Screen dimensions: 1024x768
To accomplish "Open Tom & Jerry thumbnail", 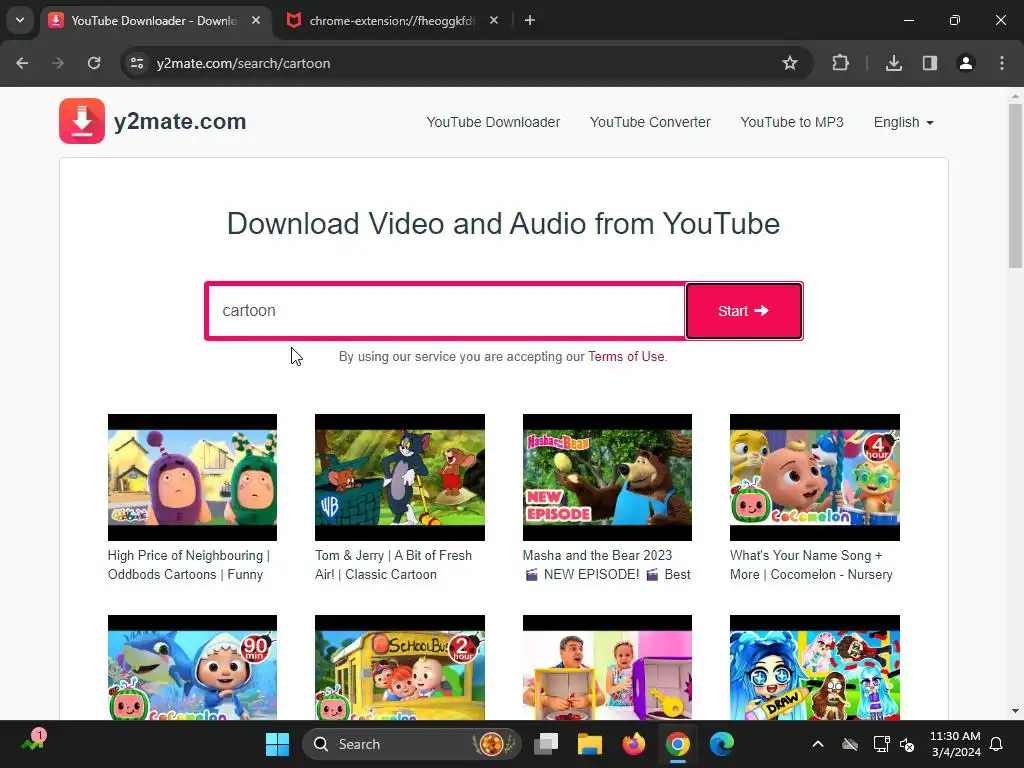I will (400, 477).
